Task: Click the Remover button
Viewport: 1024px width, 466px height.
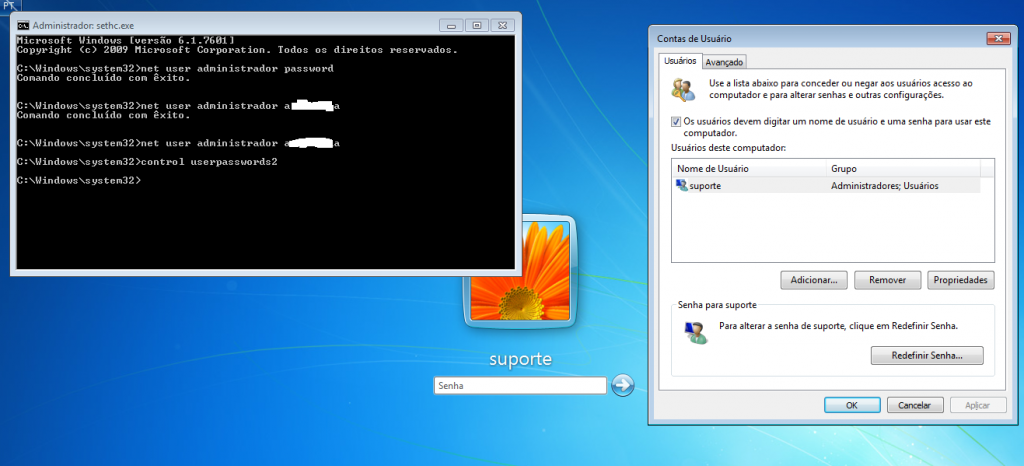Action: pyautogui.click(x=888, y=280)
